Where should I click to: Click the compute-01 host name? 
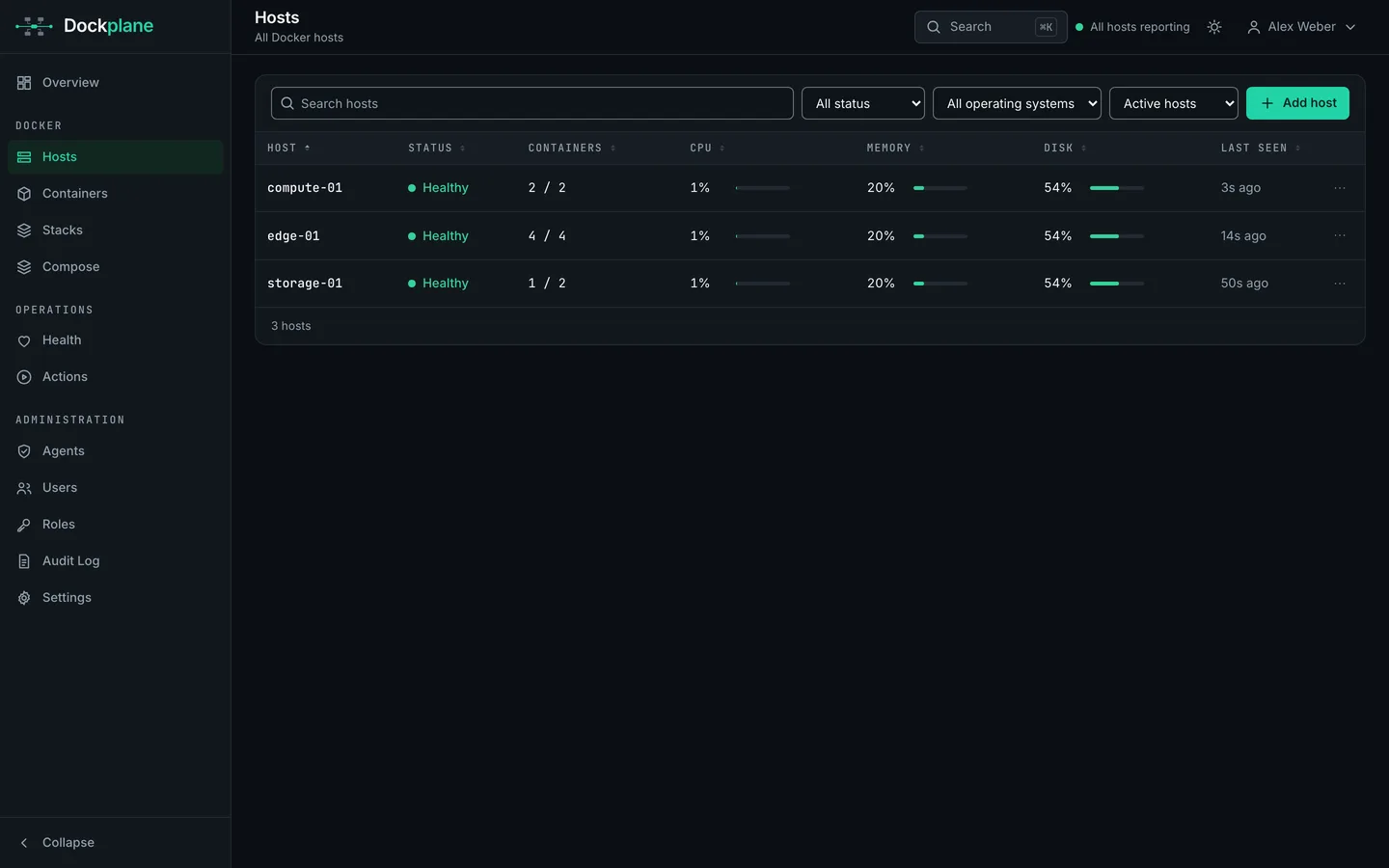pyautogui.click(x=305, y=188)
